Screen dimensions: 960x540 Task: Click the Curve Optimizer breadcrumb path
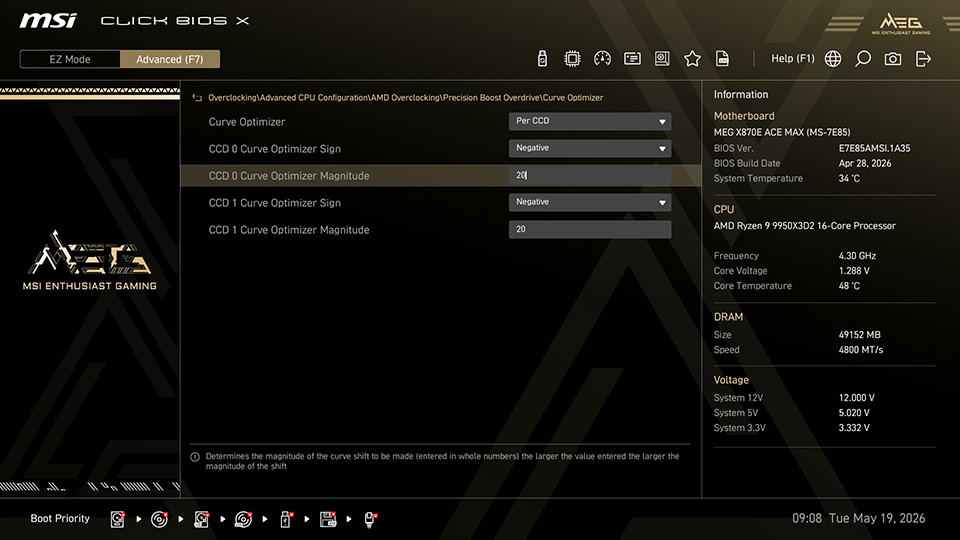[405, 97]
